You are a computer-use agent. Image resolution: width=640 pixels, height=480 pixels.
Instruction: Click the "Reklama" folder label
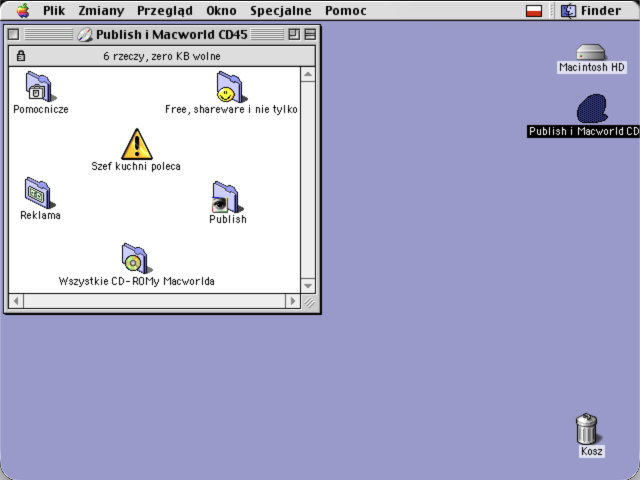pos(40,215)
